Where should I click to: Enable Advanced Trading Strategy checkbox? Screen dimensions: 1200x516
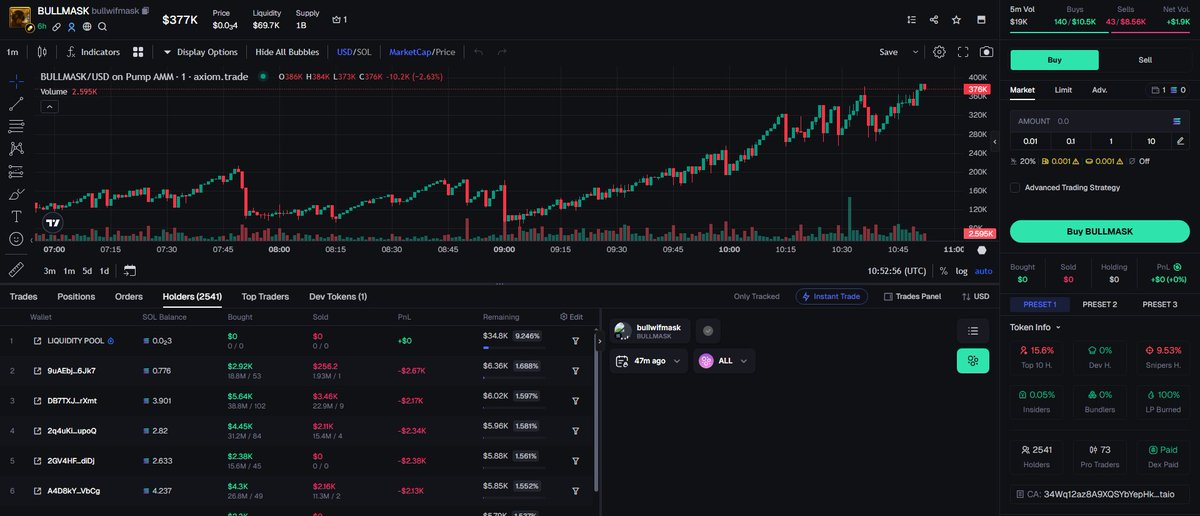click(x=1015, y=187)
